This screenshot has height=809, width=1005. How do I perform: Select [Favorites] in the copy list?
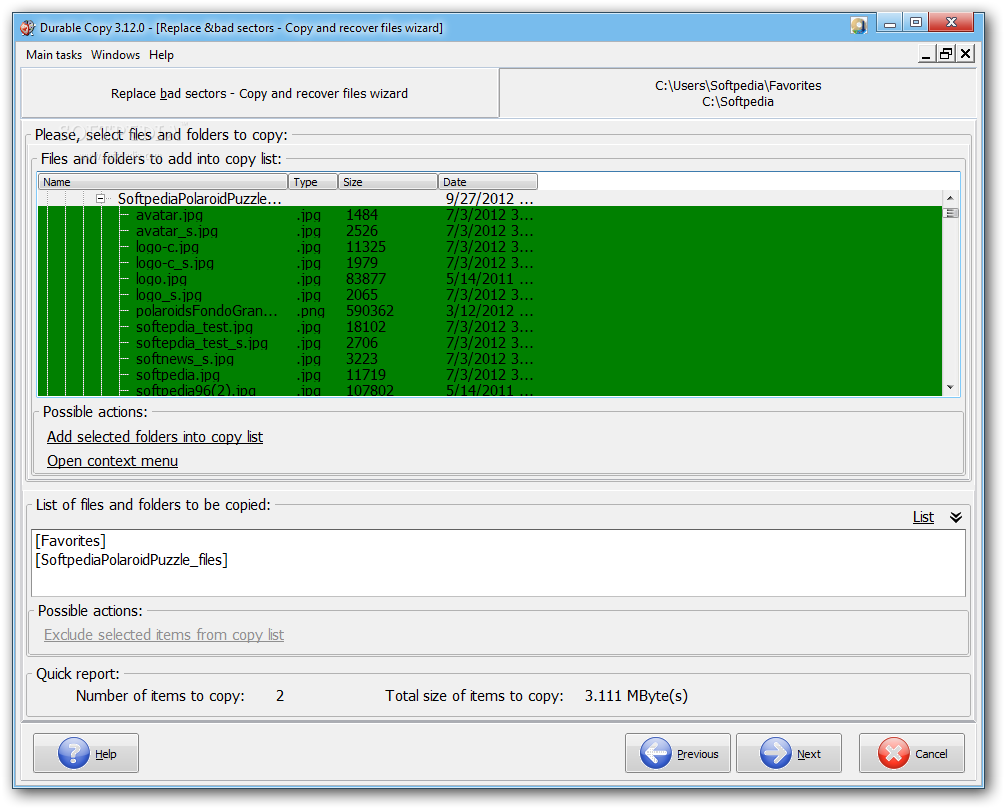[71, 541]
